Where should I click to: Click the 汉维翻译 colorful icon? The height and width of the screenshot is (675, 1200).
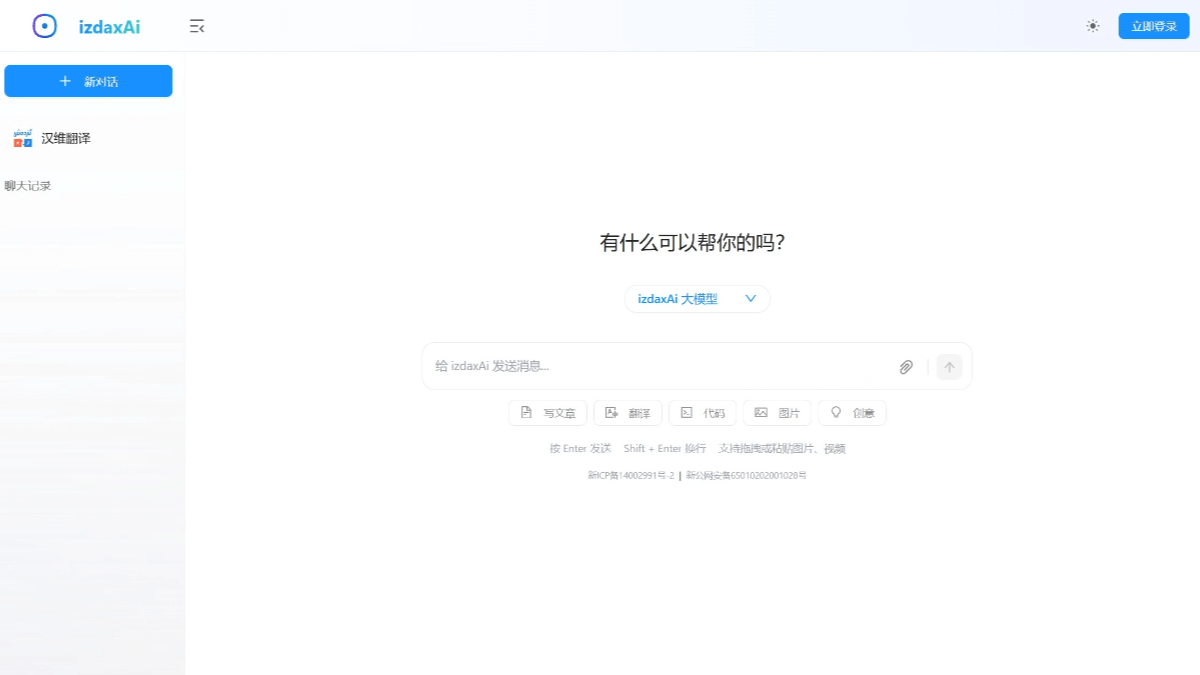[x=23, y=138]
